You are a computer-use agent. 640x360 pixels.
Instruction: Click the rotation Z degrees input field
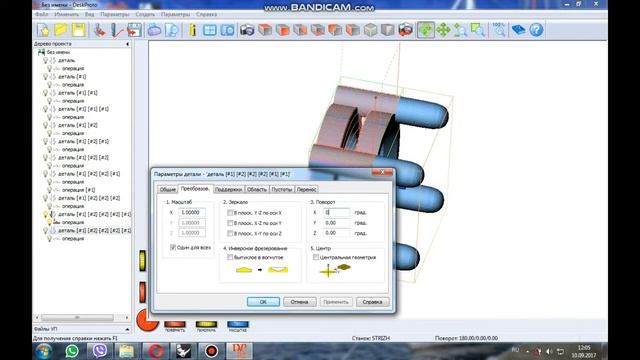(337, 233)
